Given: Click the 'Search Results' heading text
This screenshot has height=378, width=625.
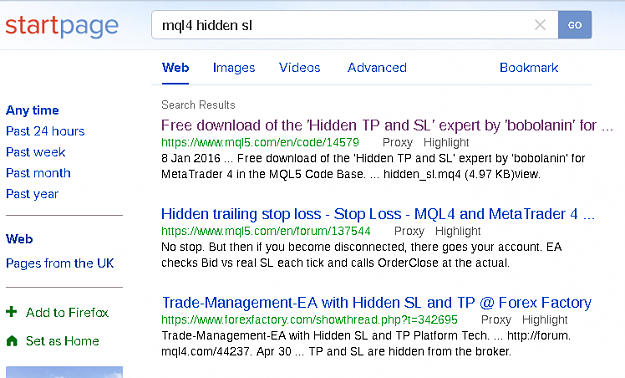Looking at the screenshot, I should click(x=198, y=105).
